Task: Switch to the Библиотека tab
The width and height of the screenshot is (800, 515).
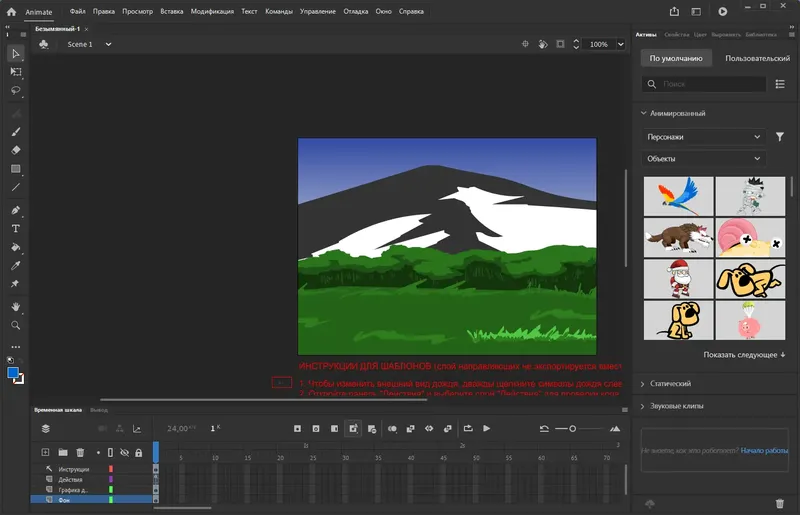Action: point(761,35)
